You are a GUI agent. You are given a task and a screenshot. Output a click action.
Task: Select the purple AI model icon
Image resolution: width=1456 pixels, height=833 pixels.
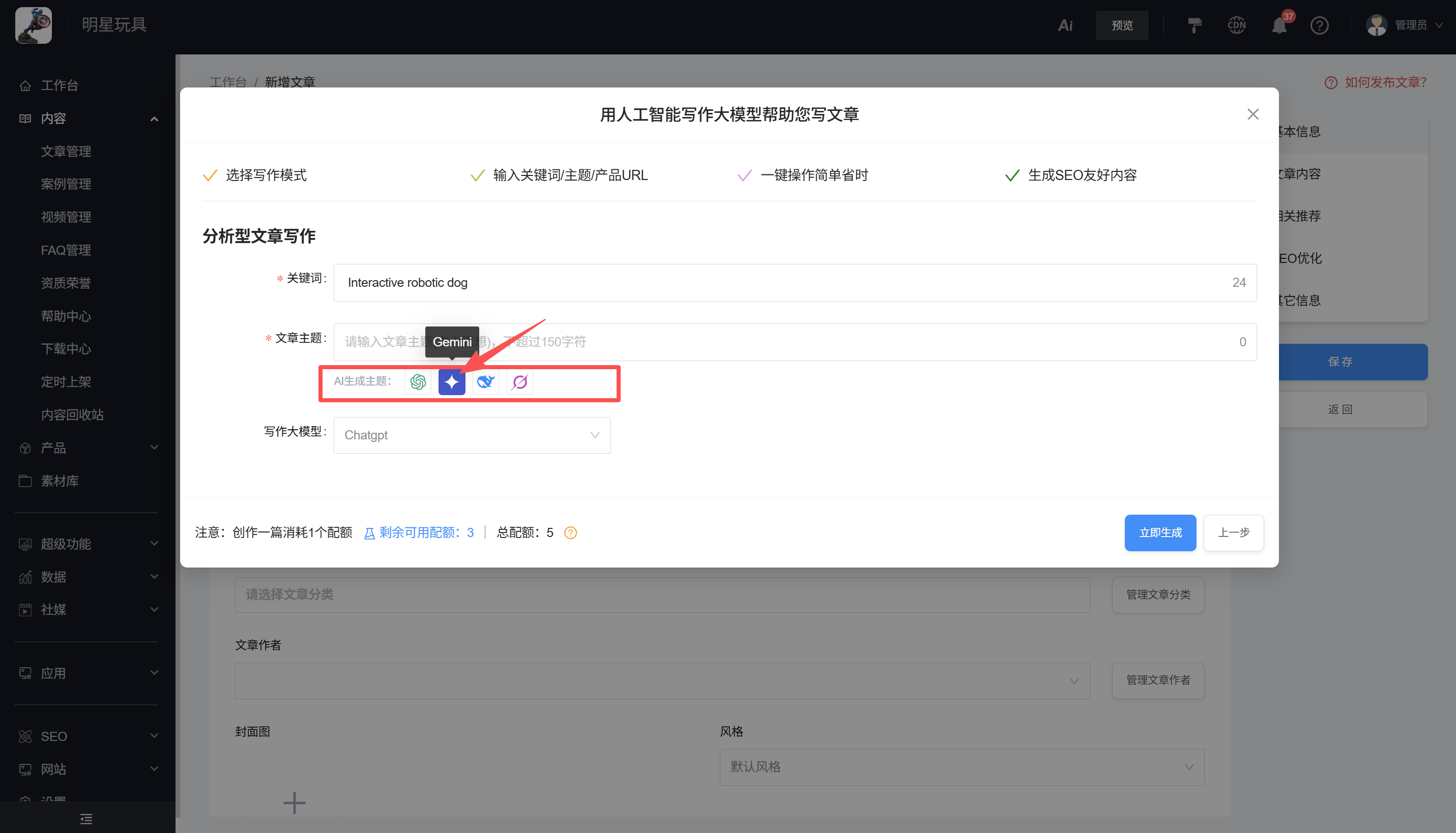coord(519,382)
